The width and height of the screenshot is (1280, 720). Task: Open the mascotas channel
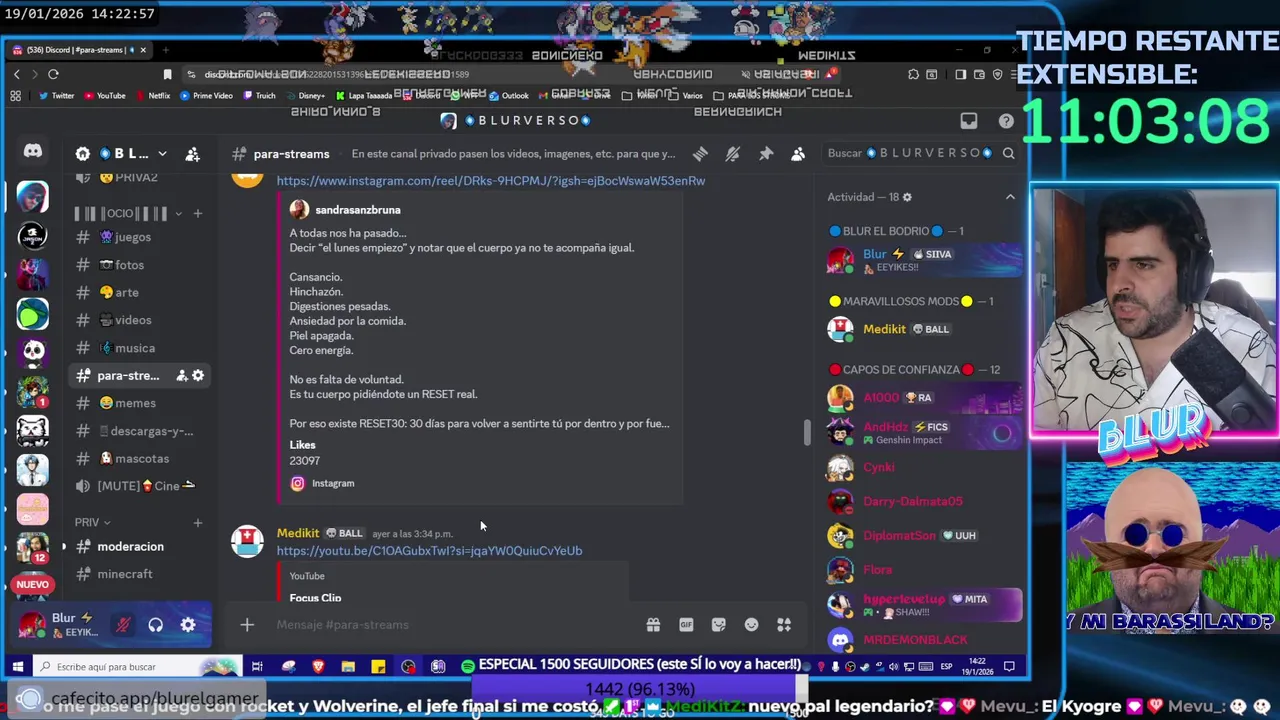pyautogui.click(x=140, y=458)
